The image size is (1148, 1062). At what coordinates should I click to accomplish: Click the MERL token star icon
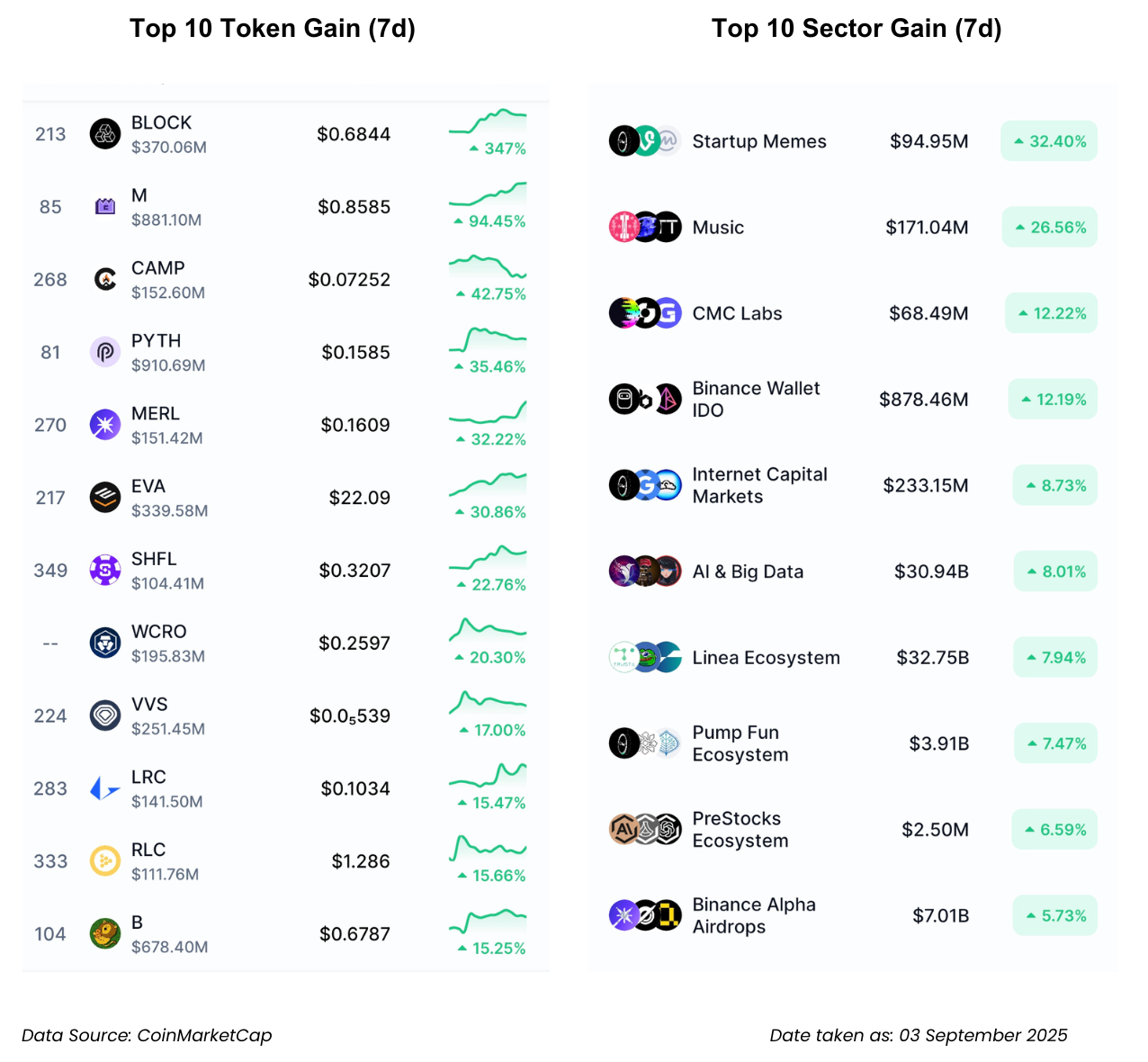(105, 425)
